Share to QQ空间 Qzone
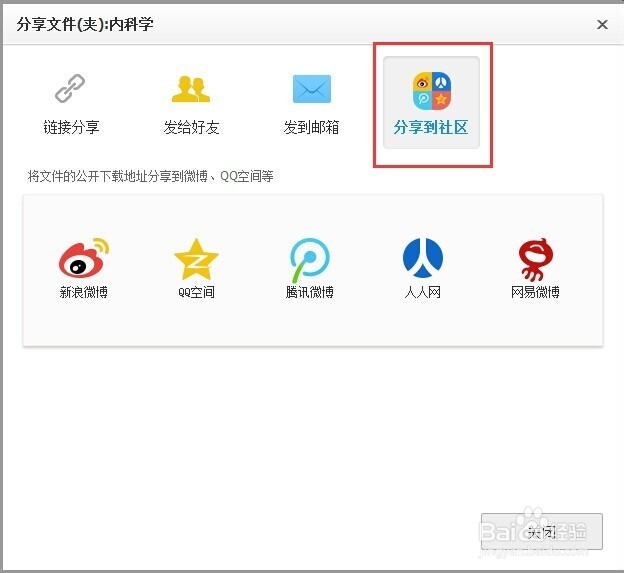The height and width of the screenshot is (573, 624). tap(196, 268)
